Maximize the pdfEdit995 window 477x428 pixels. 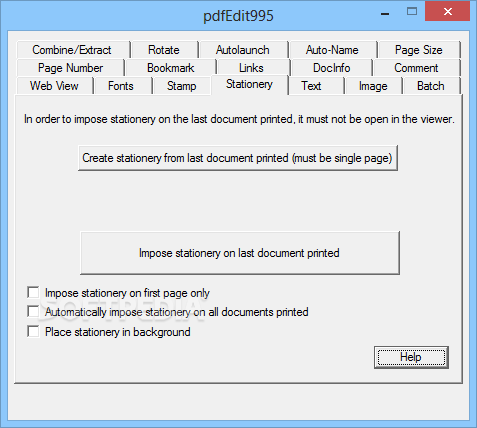click(x=412, y=12)
